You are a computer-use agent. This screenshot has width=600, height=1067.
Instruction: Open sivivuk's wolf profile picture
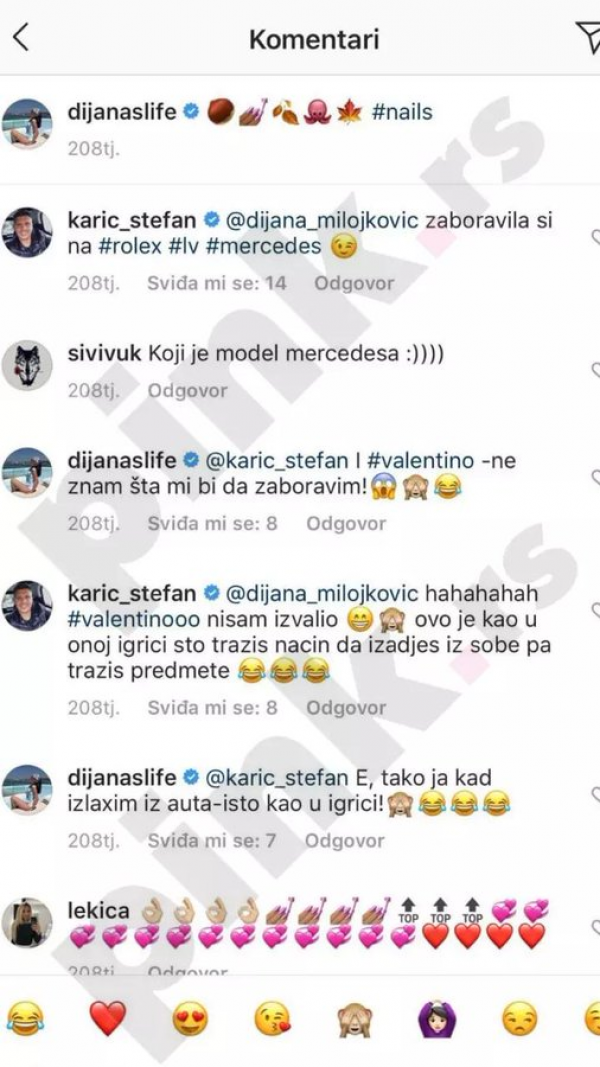tap(27, 365)
